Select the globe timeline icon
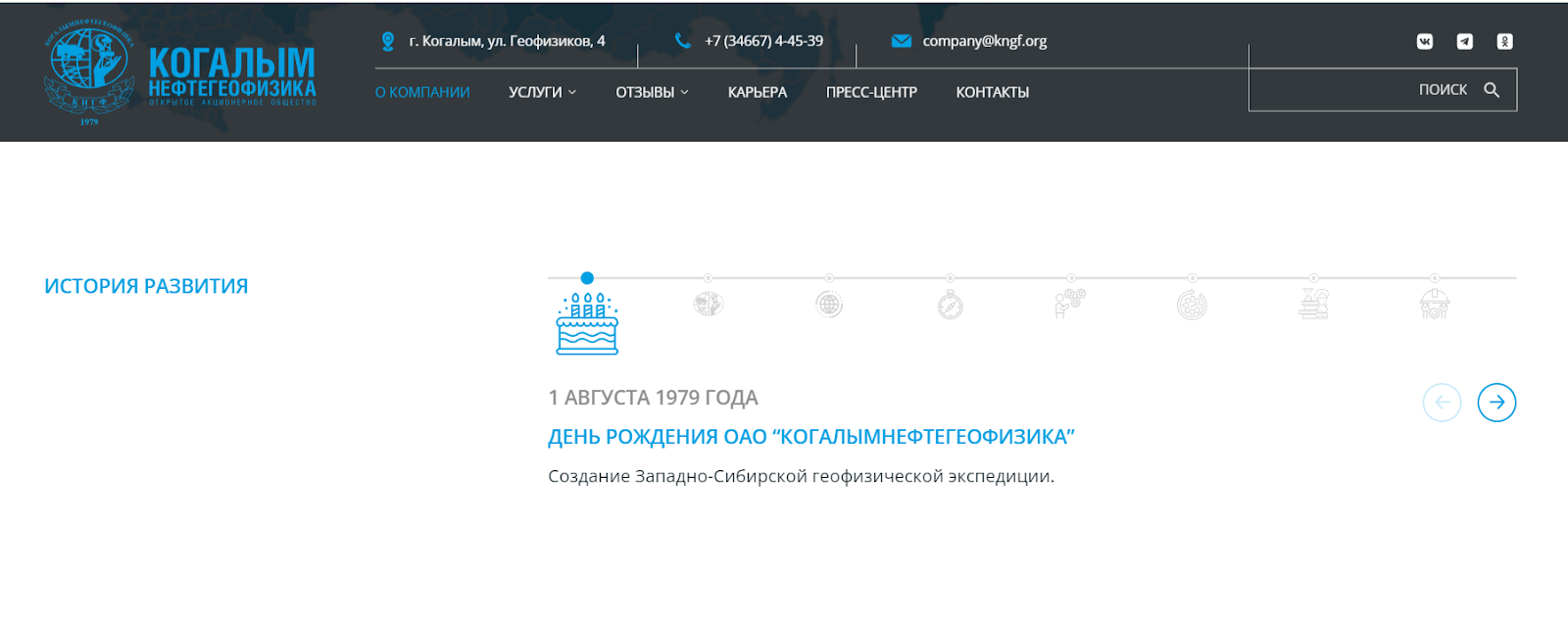 tap(829, 305)
